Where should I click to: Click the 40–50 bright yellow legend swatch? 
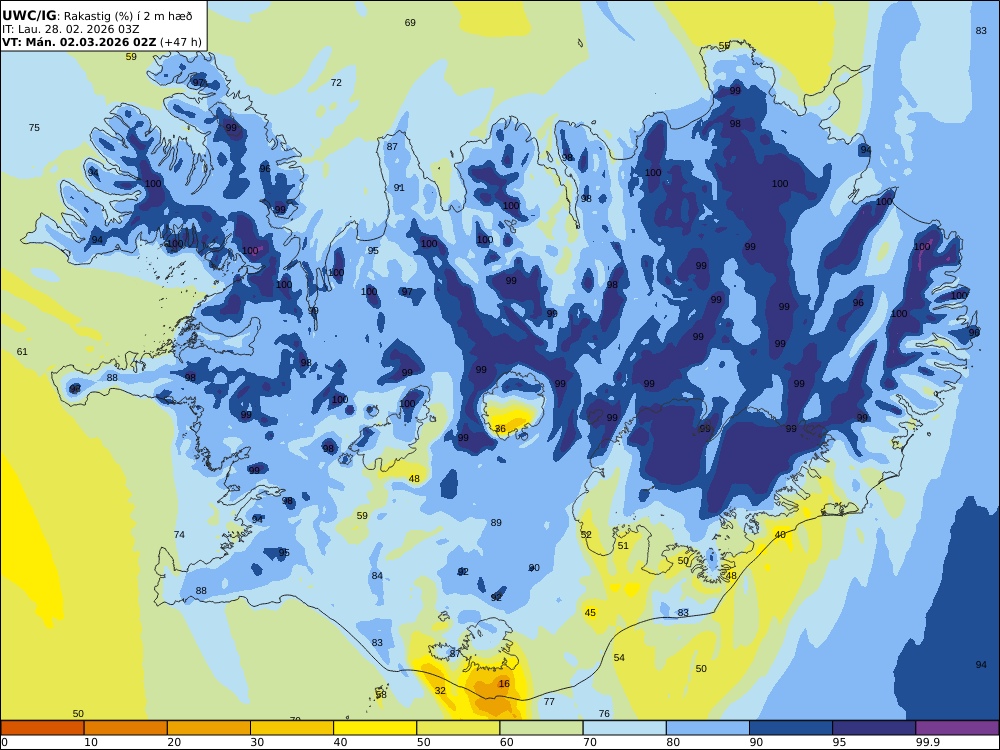375,728
